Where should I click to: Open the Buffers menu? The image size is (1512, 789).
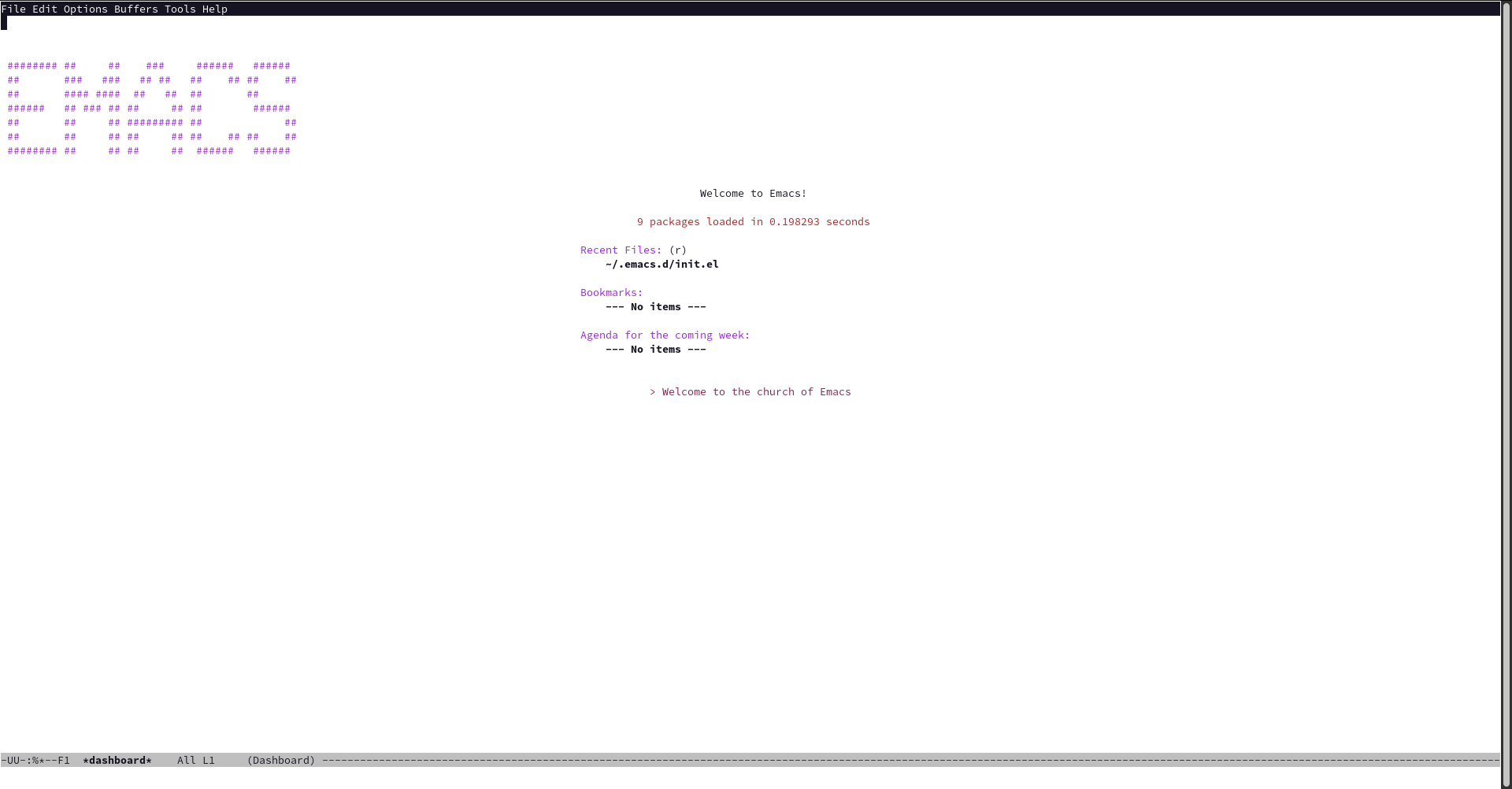coord(136,9)
